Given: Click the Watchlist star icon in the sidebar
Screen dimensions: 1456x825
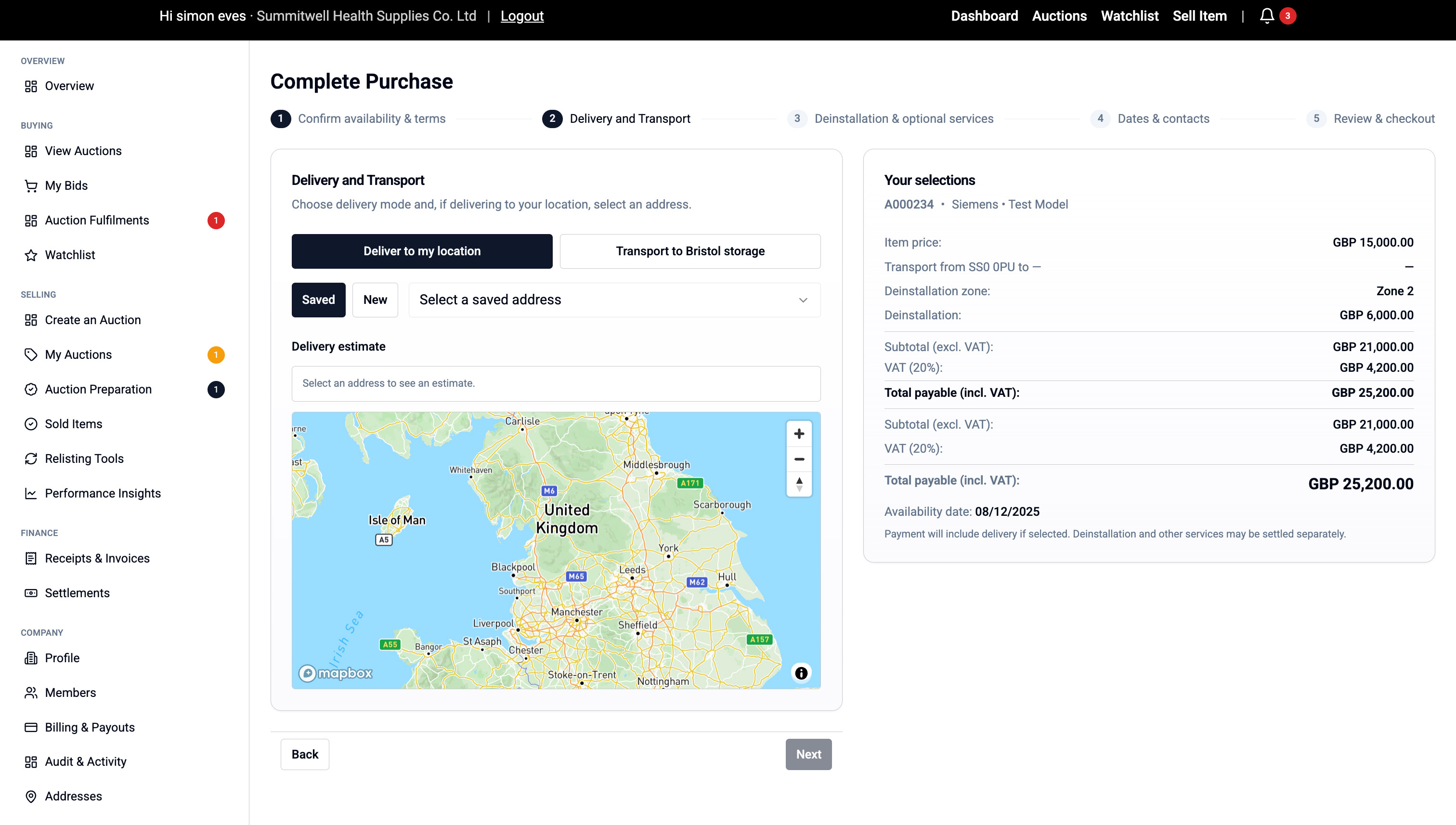Looking at the screenshot, I should pos(31,255).
